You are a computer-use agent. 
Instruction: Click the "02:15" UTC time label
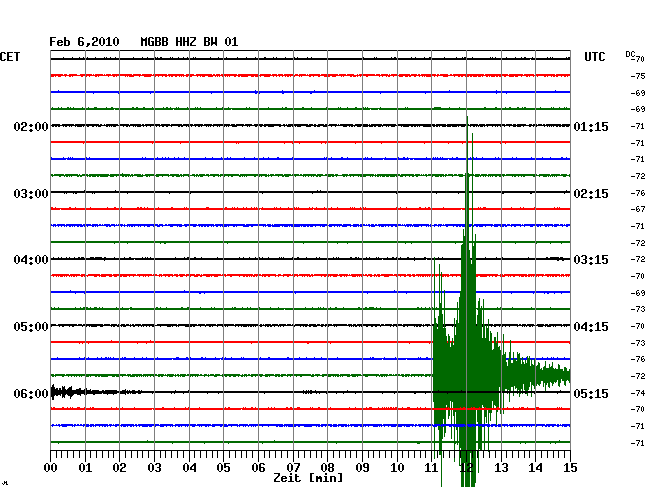pos(591,194)
